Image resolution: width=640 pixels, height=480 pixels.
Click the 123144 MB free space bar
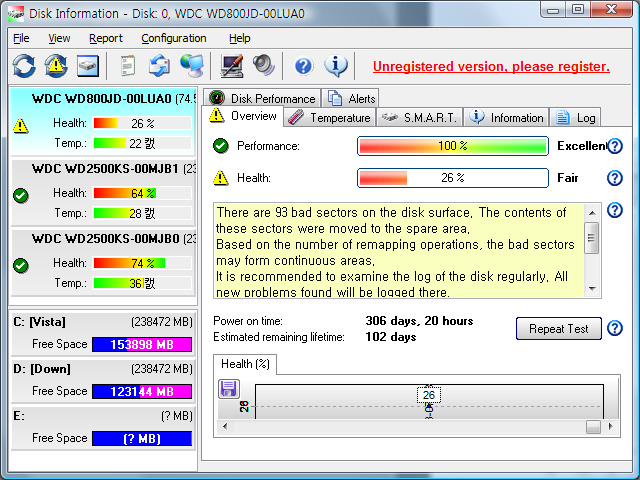[x=142, y=391]
